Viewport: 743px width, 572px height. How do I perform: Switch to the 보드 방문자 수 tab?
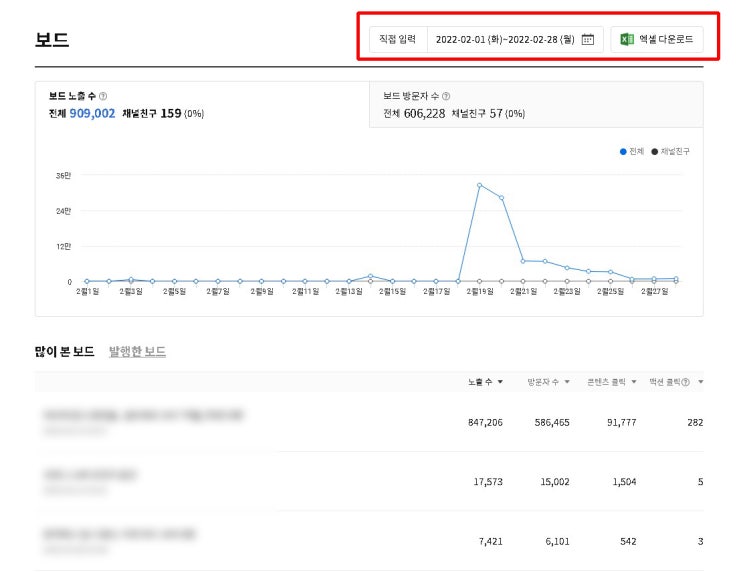point(536,105)
